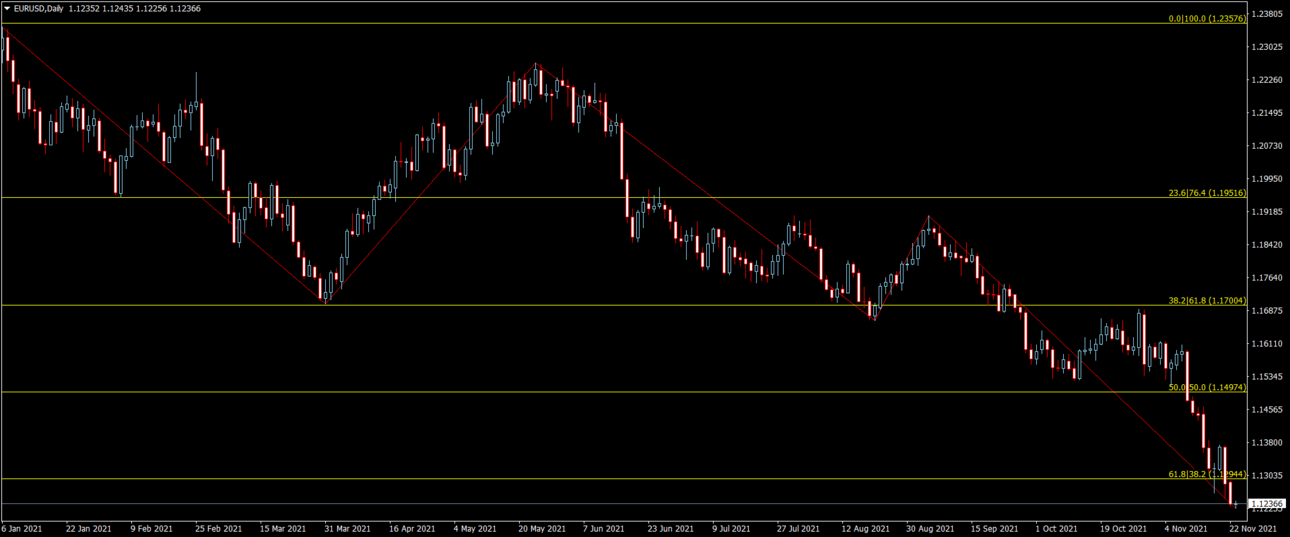The image size is (1290, 537).
Task: Click the 1.21495 price axis label
Action: pyautogui.click(x=1268, y=113)
